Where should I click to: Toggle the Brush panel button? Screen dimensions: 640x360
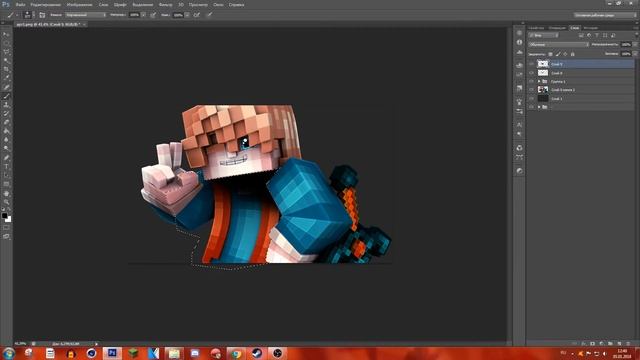[x=42, y=15]
